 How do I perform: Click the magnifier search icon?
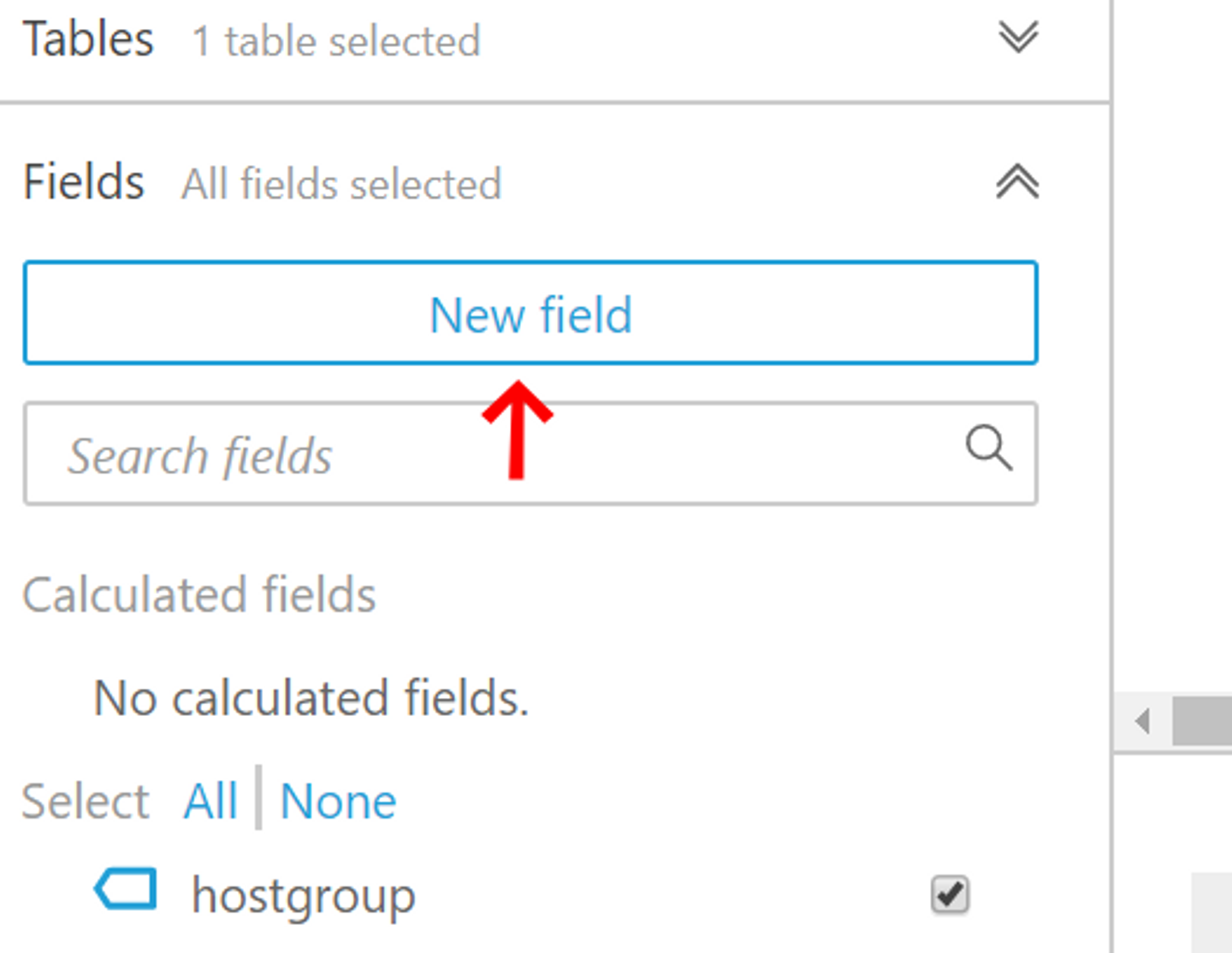point(989,447)
